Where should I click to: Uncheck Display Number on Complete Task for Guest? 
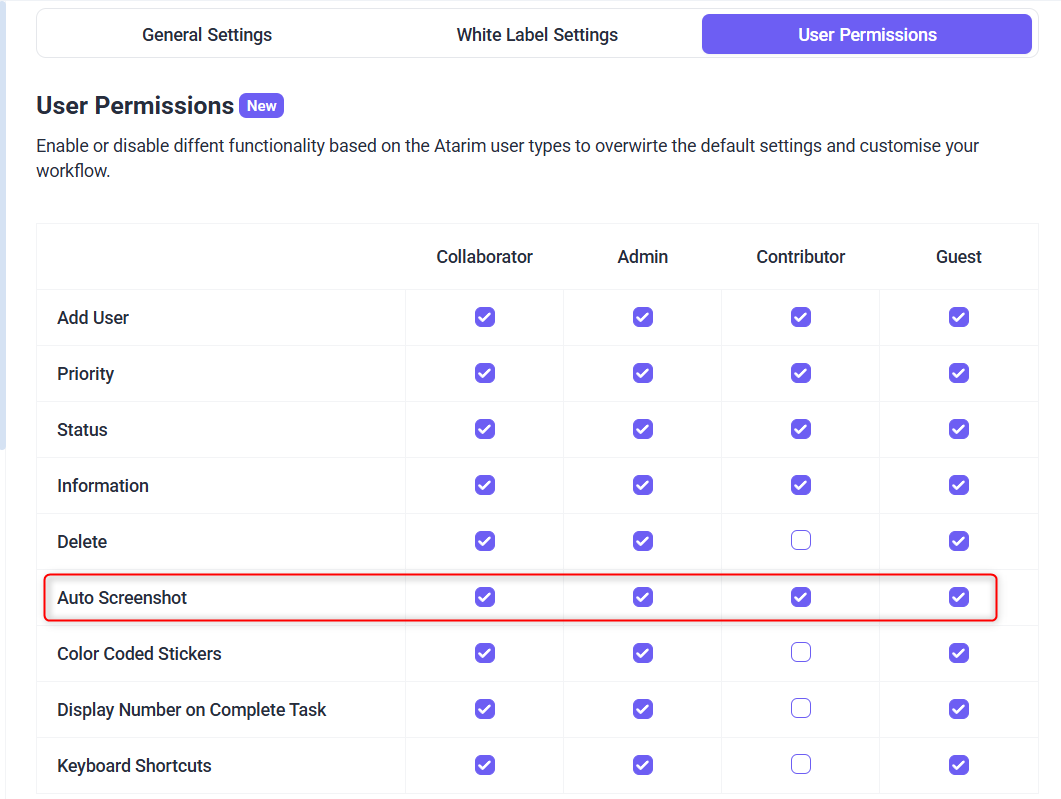pyautogui.click(x=959, y=709)
